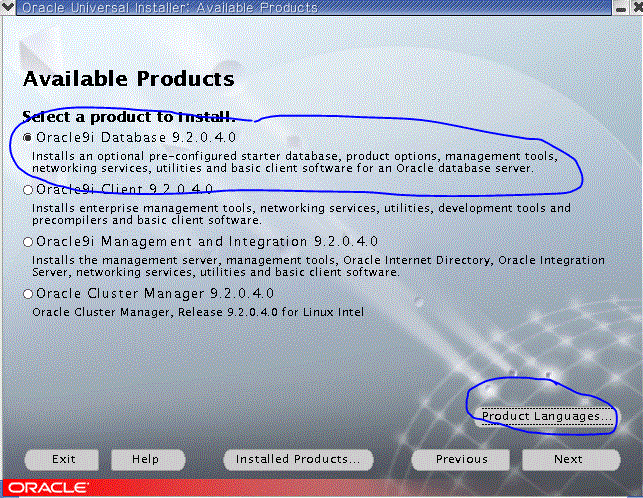Click the ORACLE logo at the bottom
Image resolution: width=643 pixels, height=498 pixels.
tap(48, 488)
